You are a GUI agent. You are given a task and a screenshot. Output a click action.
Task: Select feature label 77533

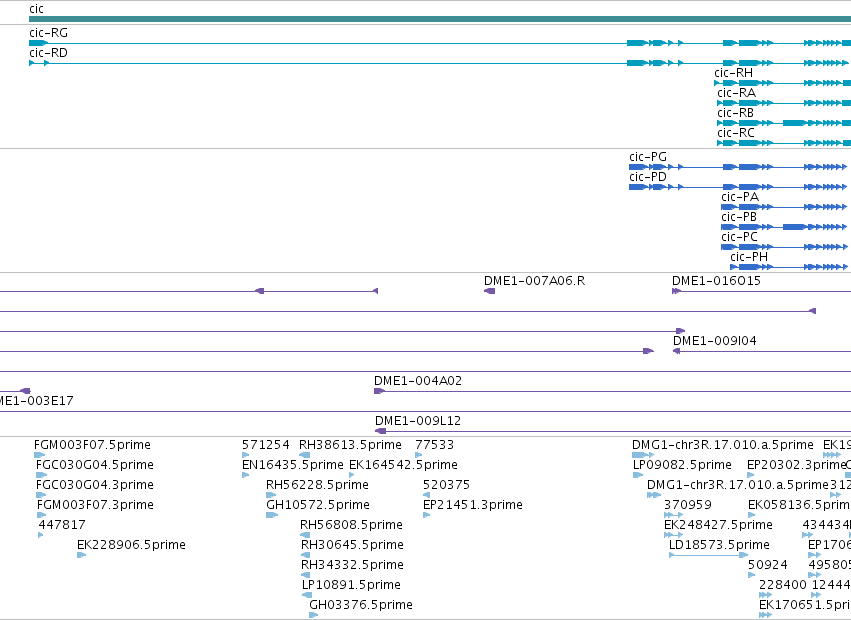(x=435, y=445)
